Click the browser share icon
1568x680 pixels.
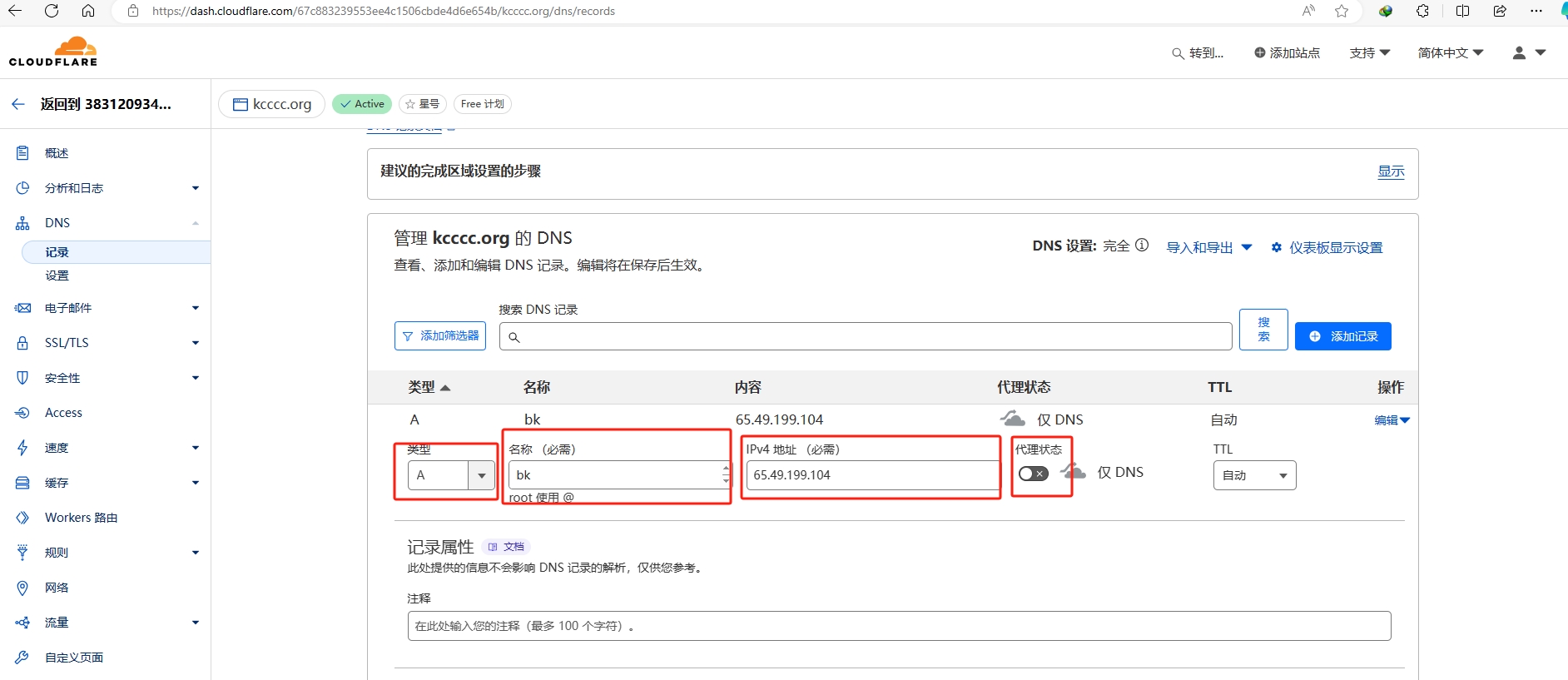click(1500, 11)
